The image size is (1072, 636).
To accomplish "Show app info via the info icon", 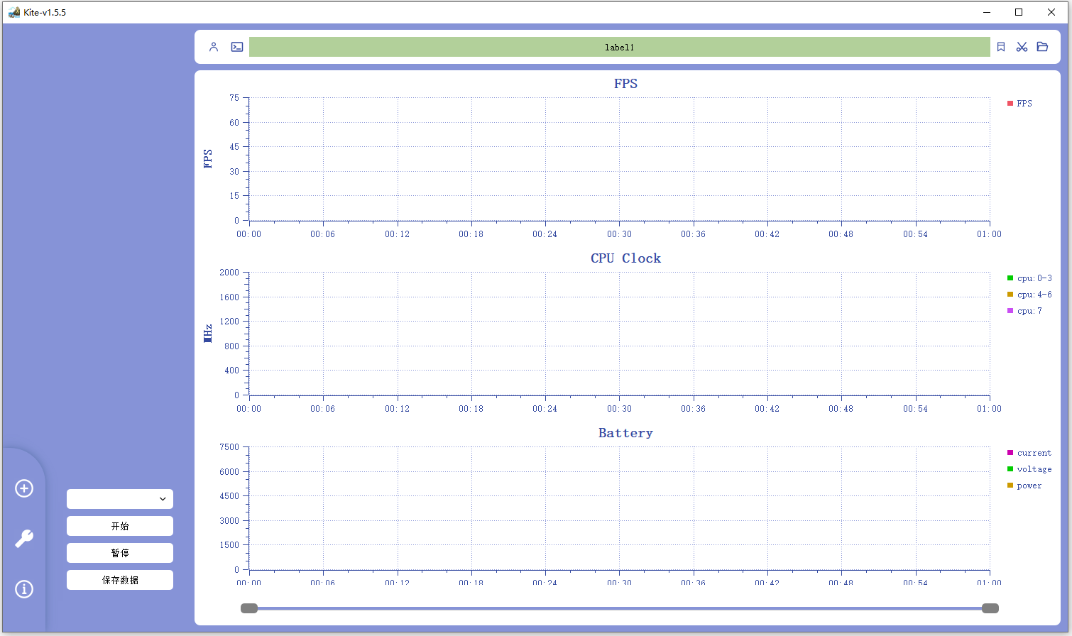I will 23,589.
